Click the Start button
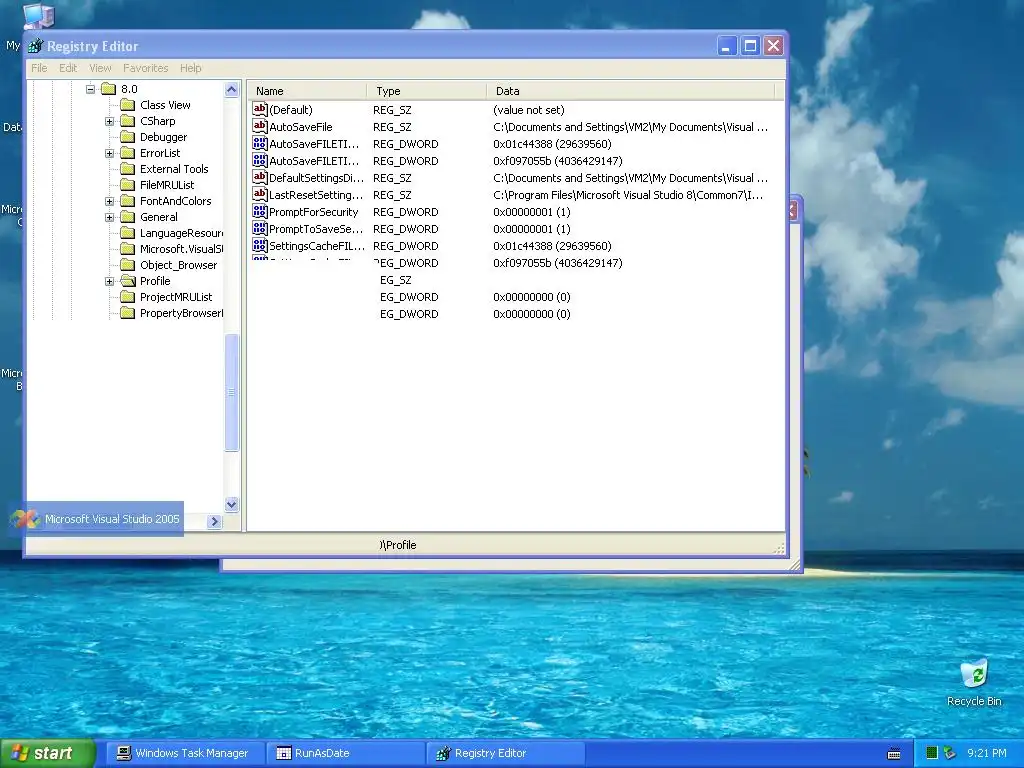The height and width of the screenshot is (768, 1024). coord(48,753)
